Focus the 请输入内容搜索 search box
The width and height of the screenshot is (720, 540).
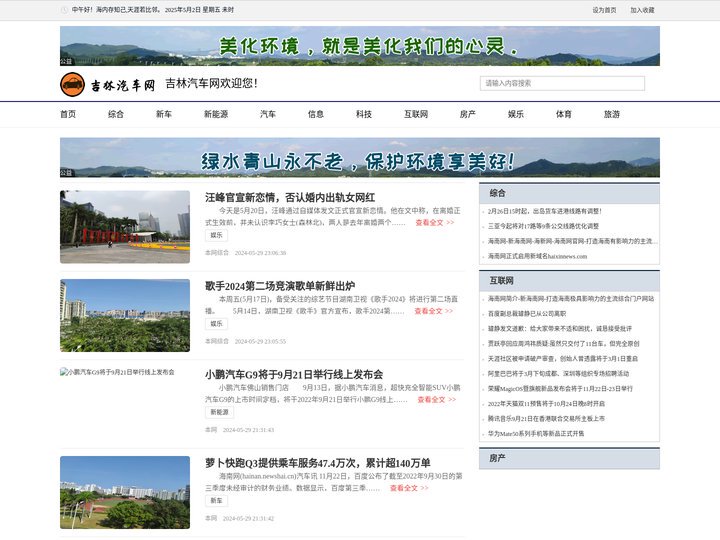click(x=562, y=83)
